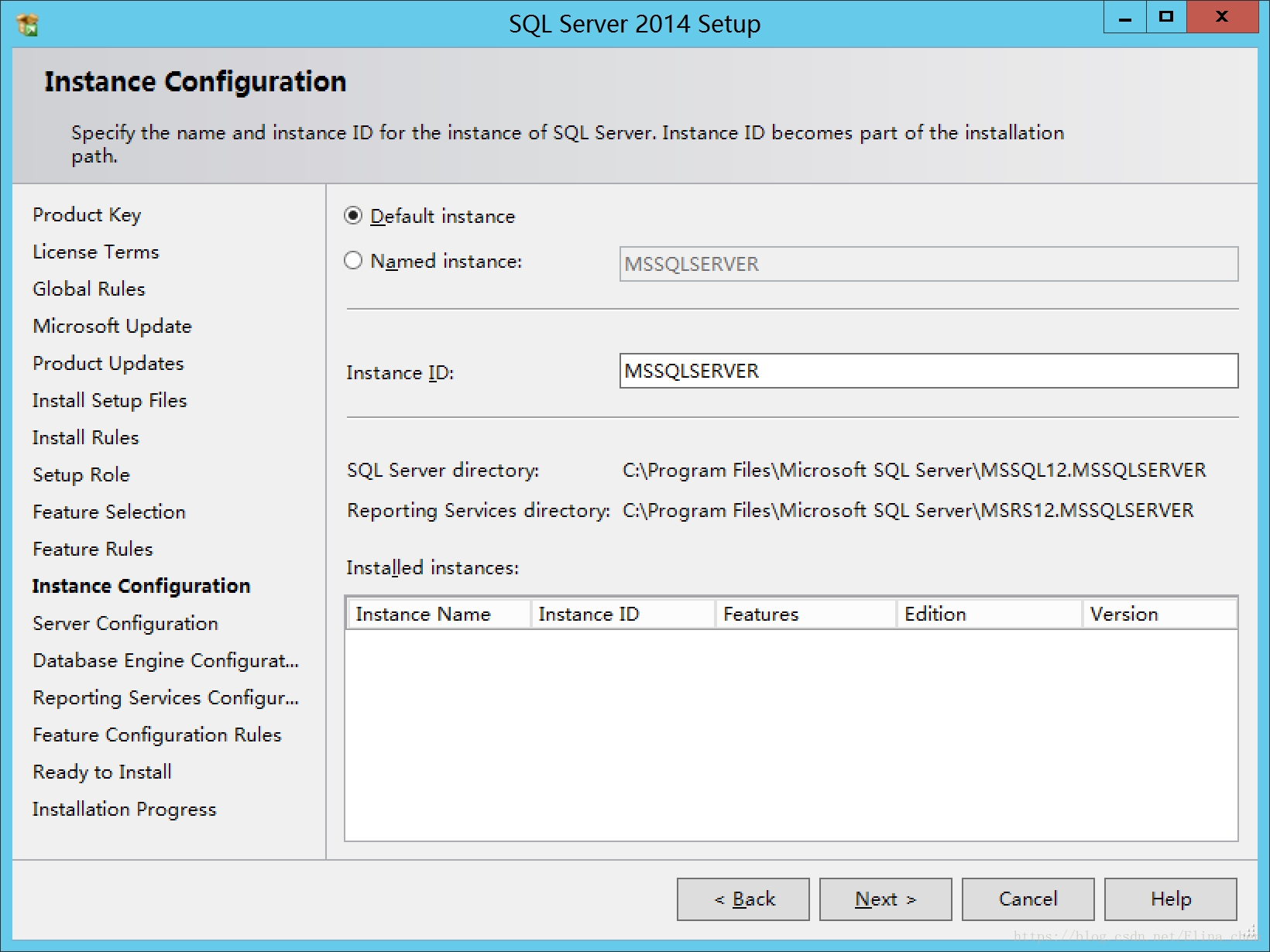Go to the Install Setup Files step

110,400
